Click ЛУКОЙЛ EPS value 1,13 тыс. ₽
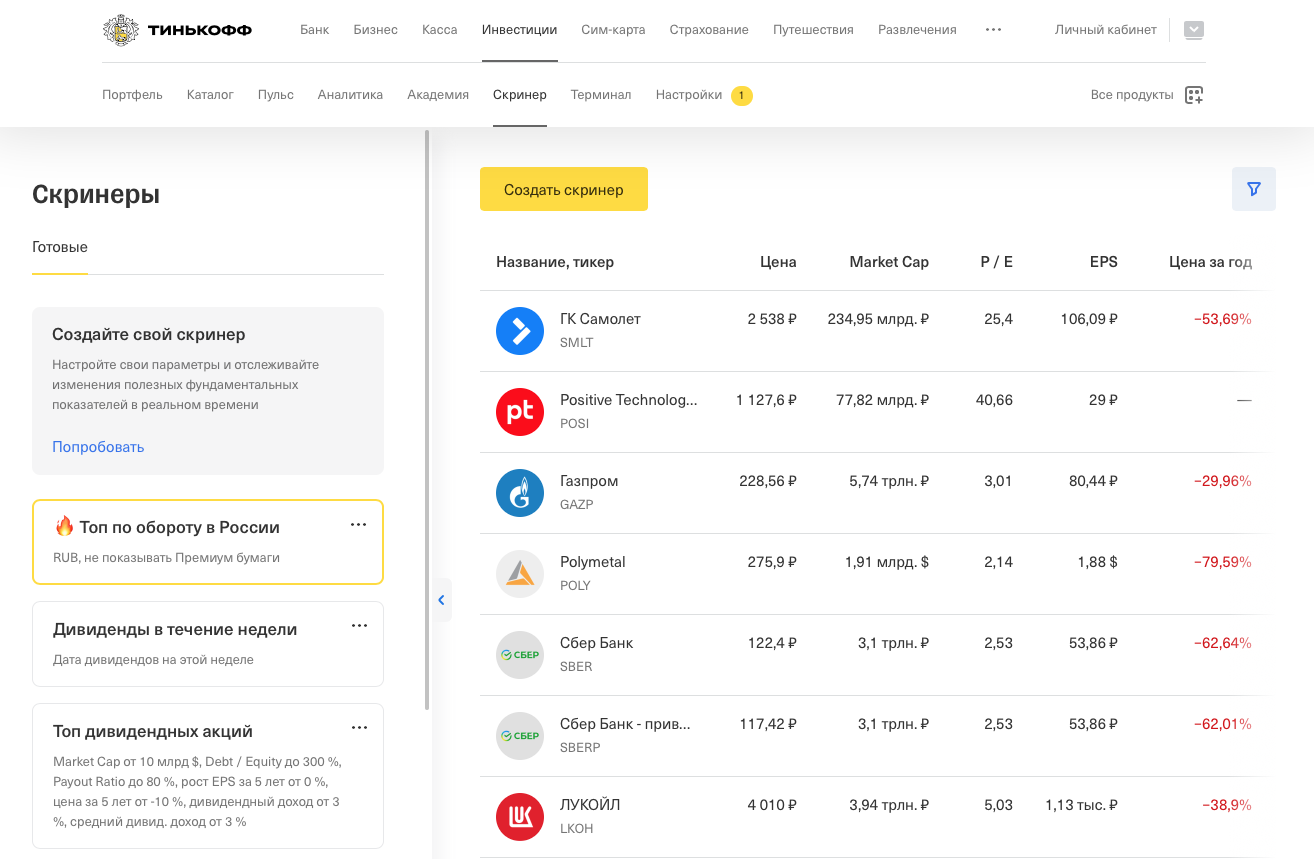 (x=1081, y=805)
